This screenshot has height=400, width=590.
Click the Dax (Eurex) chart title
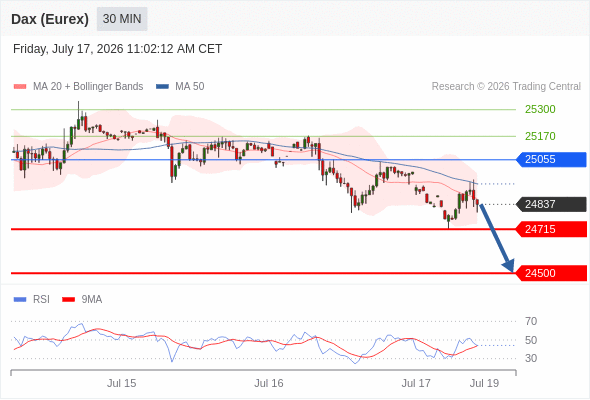[50, 19]
